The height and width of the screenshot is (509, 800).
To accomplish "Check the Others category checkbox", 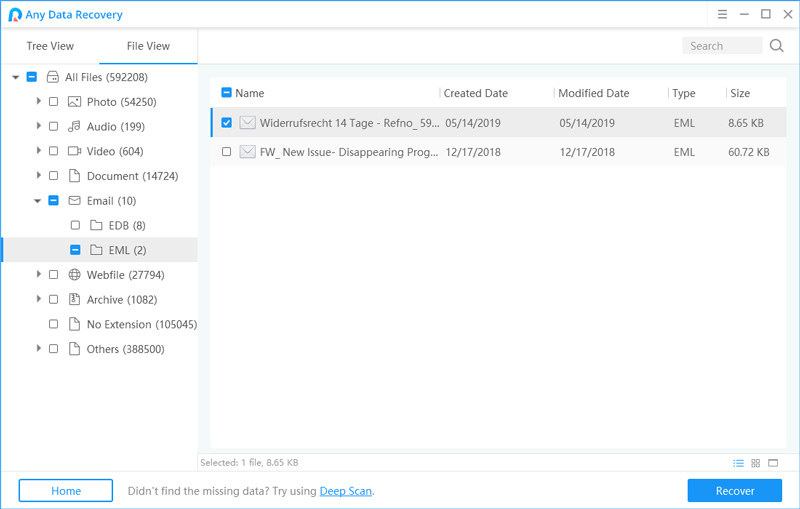I will 54,349.
